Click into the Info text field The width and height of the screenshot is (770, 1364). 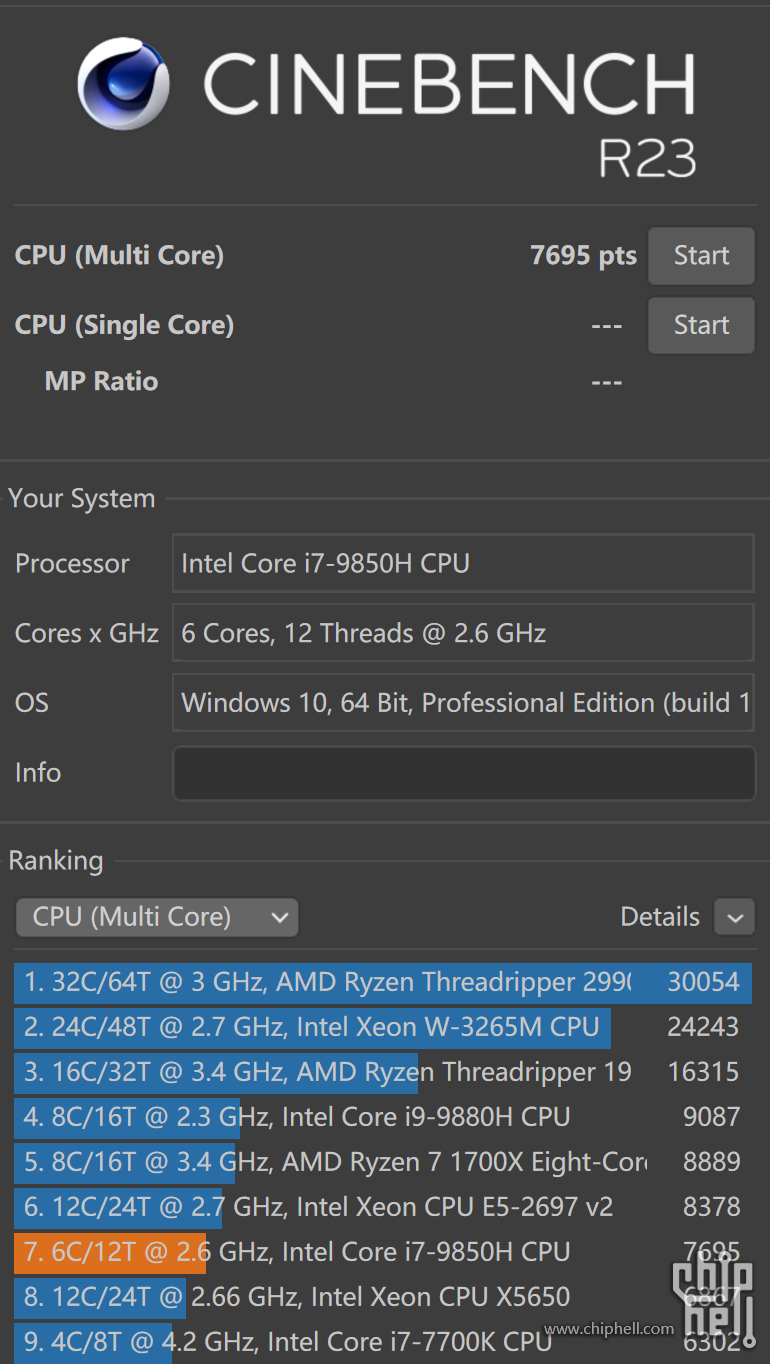click(x=464, y=773)
